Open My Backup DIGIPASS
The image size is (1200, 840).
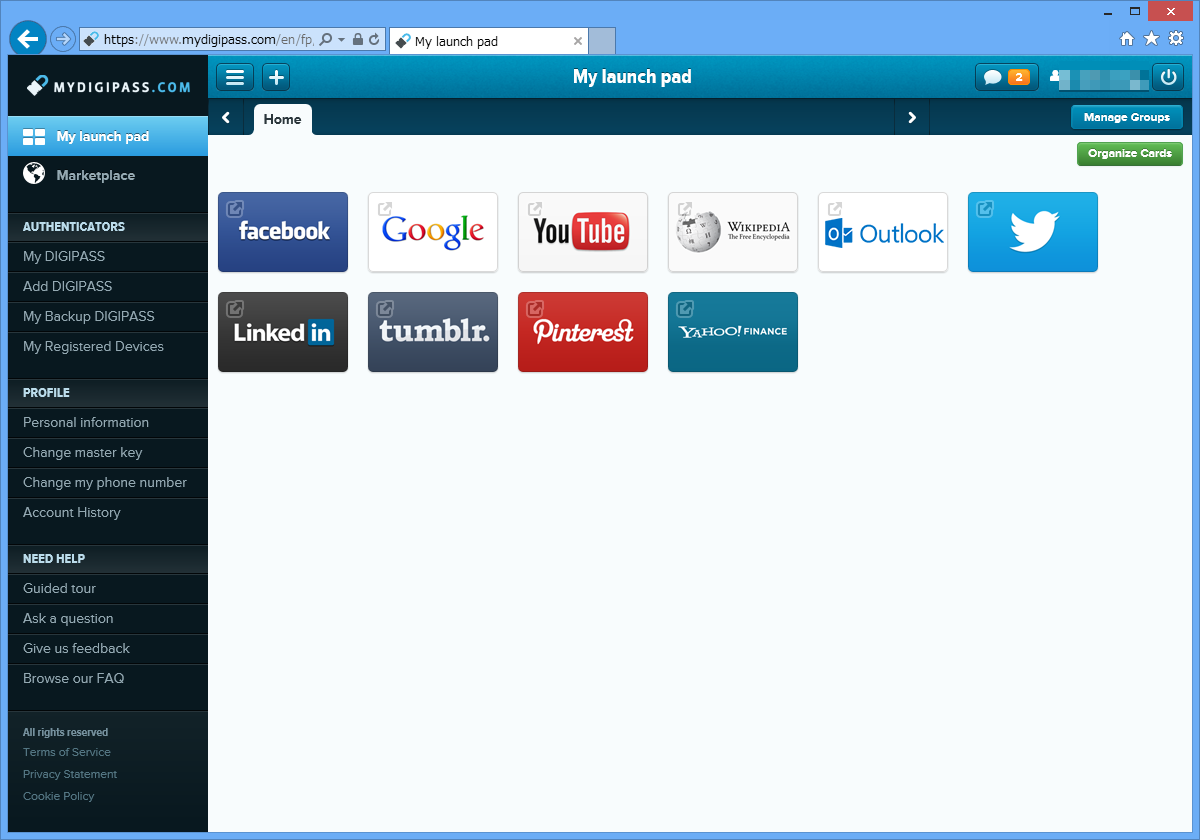tap(108, 317)
